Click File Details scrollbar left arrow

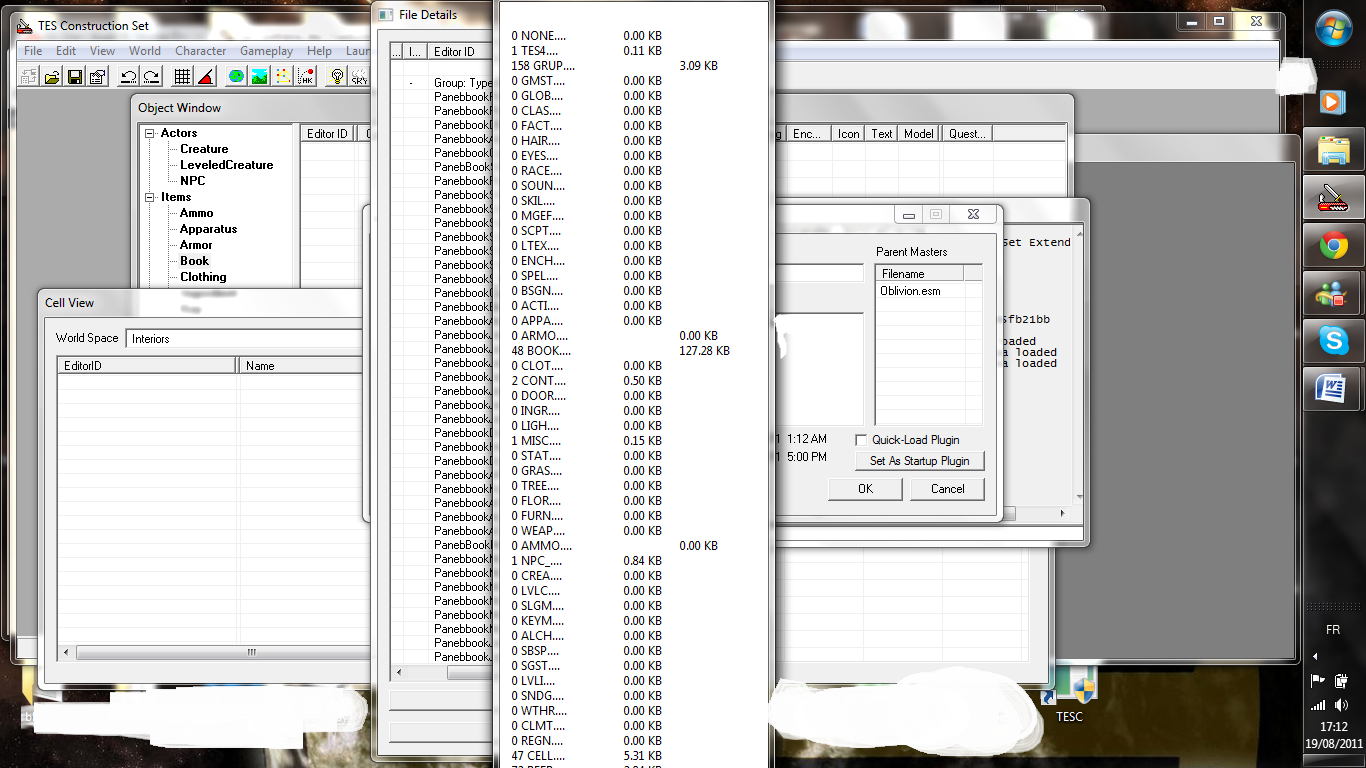click(x=400, y=673)
